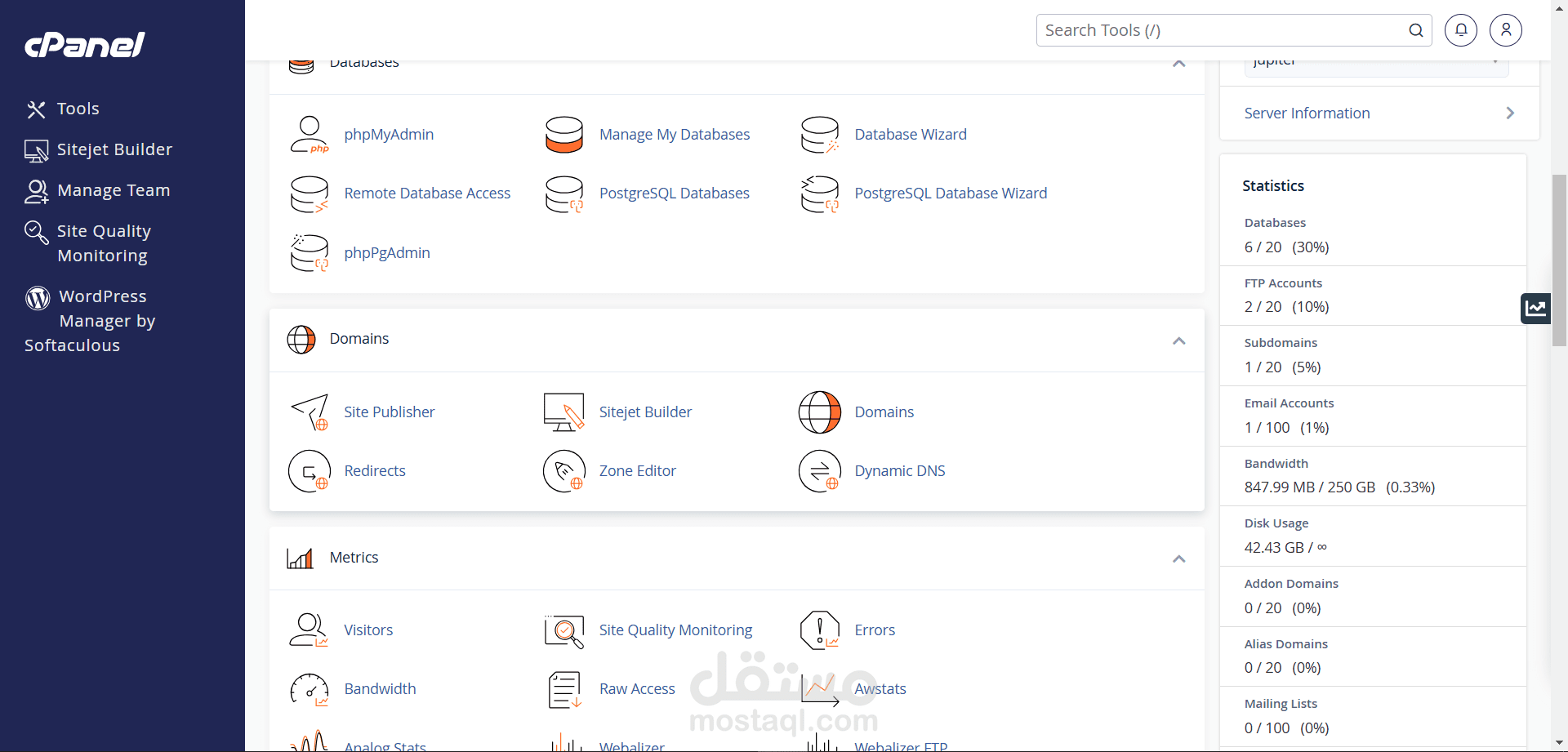Open PostgreSQL Database Wizard icon
The height and width of the screenshot is (752, 1568).
click(819, 194)
